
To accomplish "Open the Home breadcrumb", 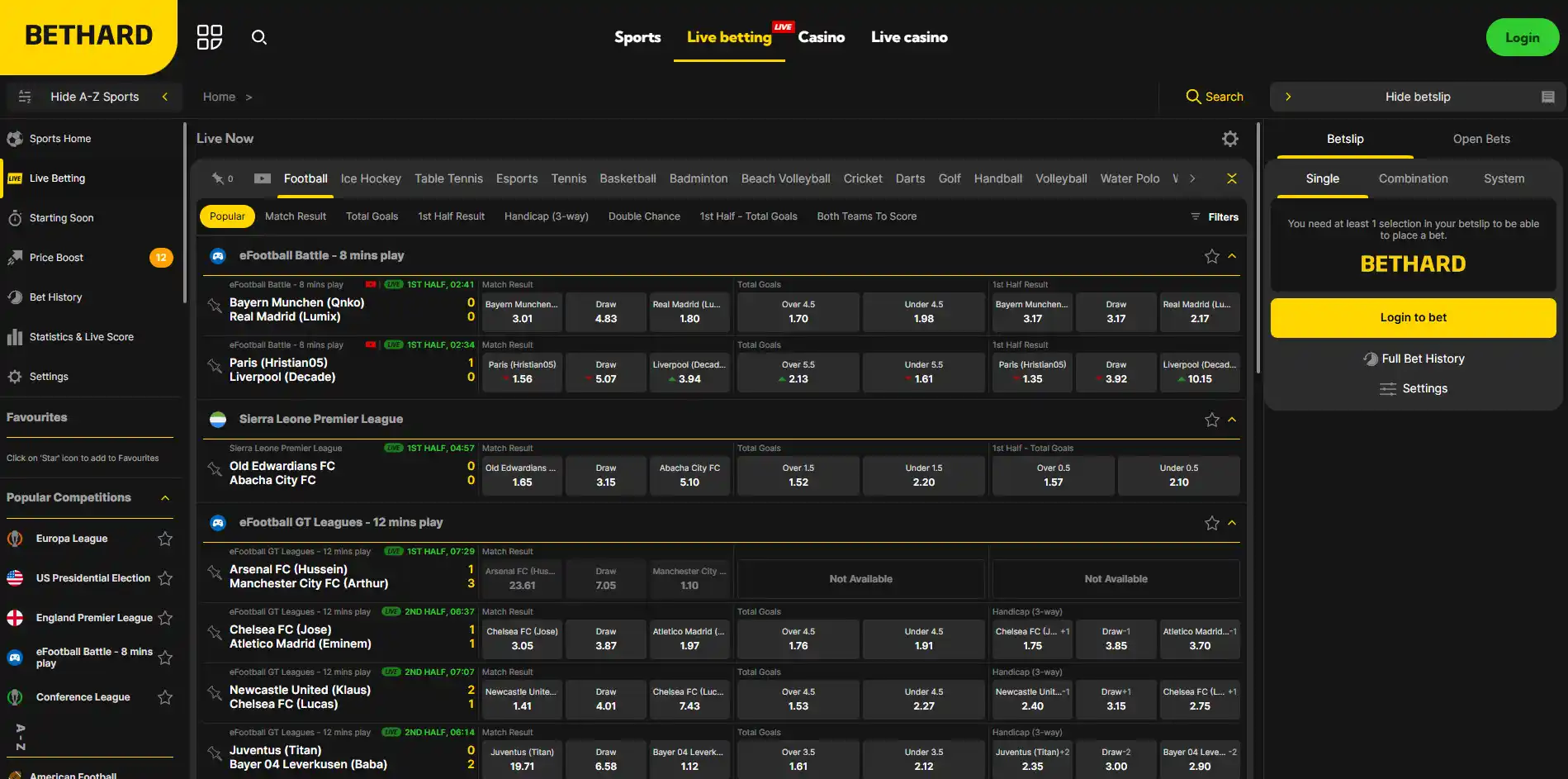I will tap(219, 97).
